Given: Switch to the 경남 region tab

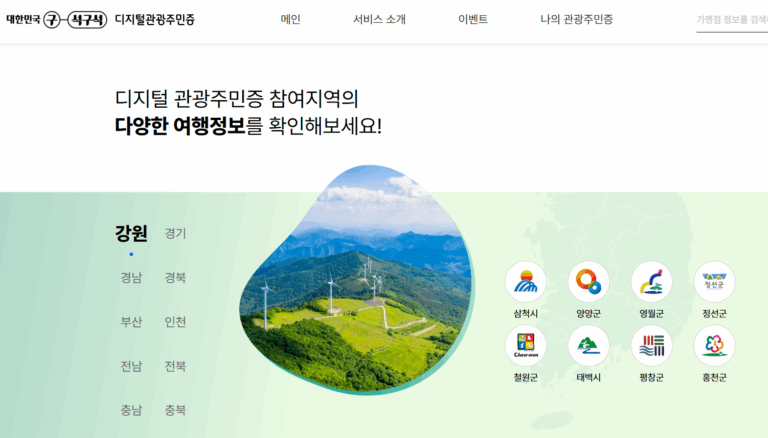Looking at the screenshot, I should click(x=131, y=278).
